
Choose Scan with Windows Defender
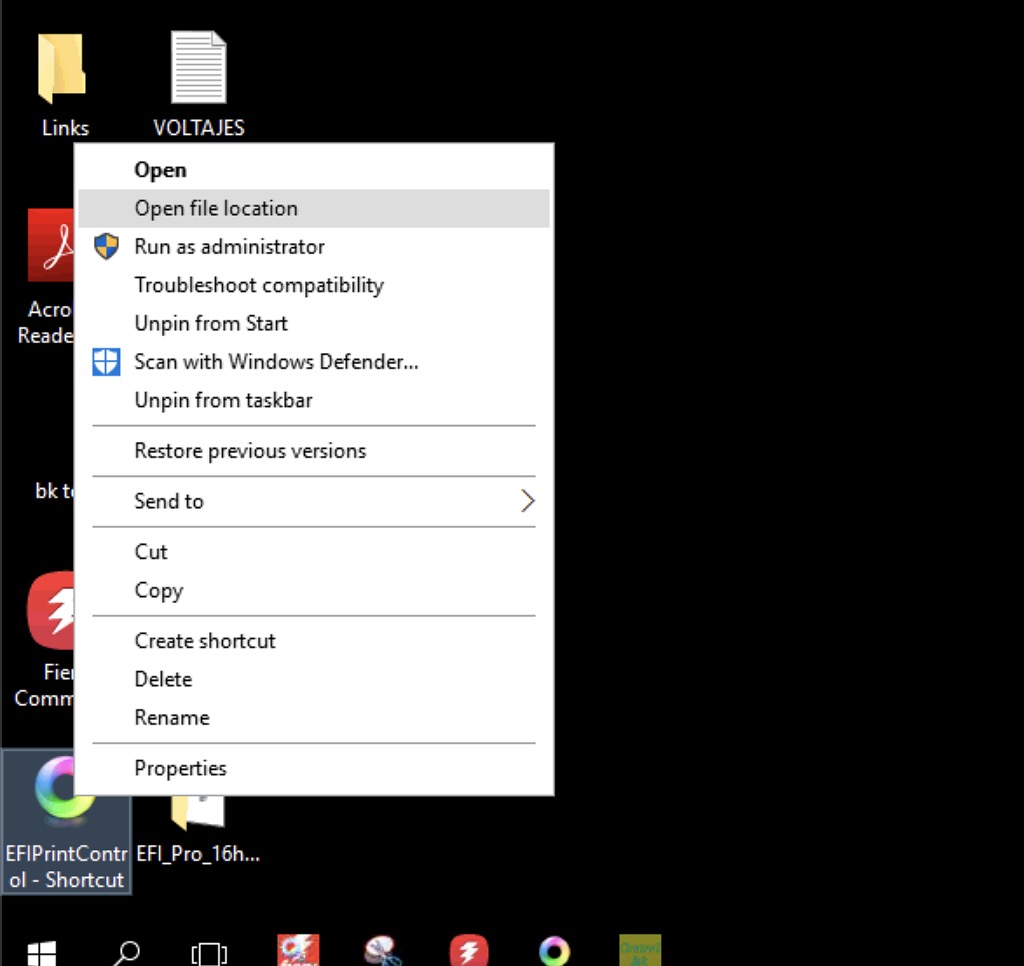pyautogui.click(x=274, y=361)
